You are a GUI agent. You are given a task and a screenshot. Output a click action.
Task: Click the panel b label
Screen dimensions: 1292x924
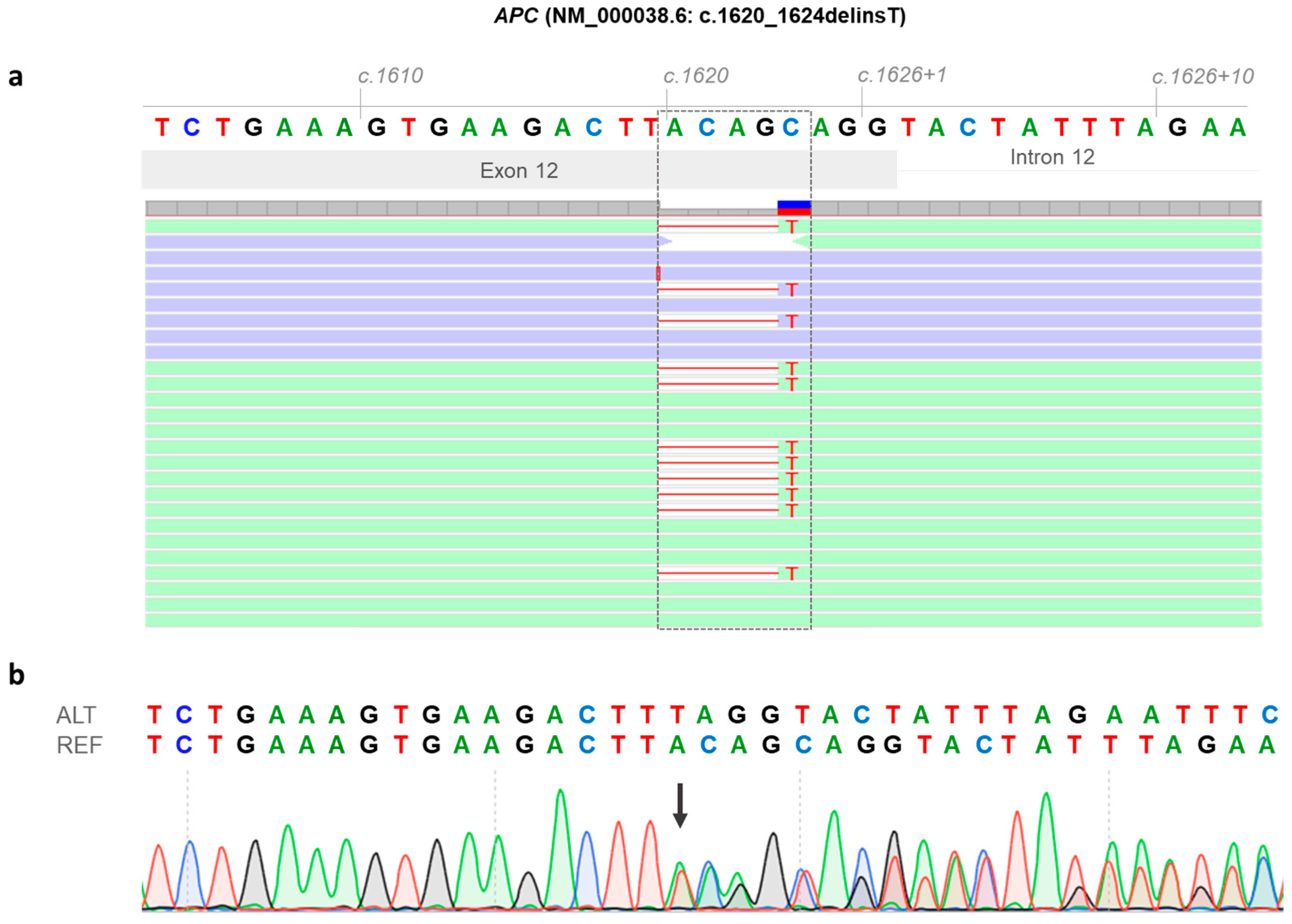click(x=17, y=675)
